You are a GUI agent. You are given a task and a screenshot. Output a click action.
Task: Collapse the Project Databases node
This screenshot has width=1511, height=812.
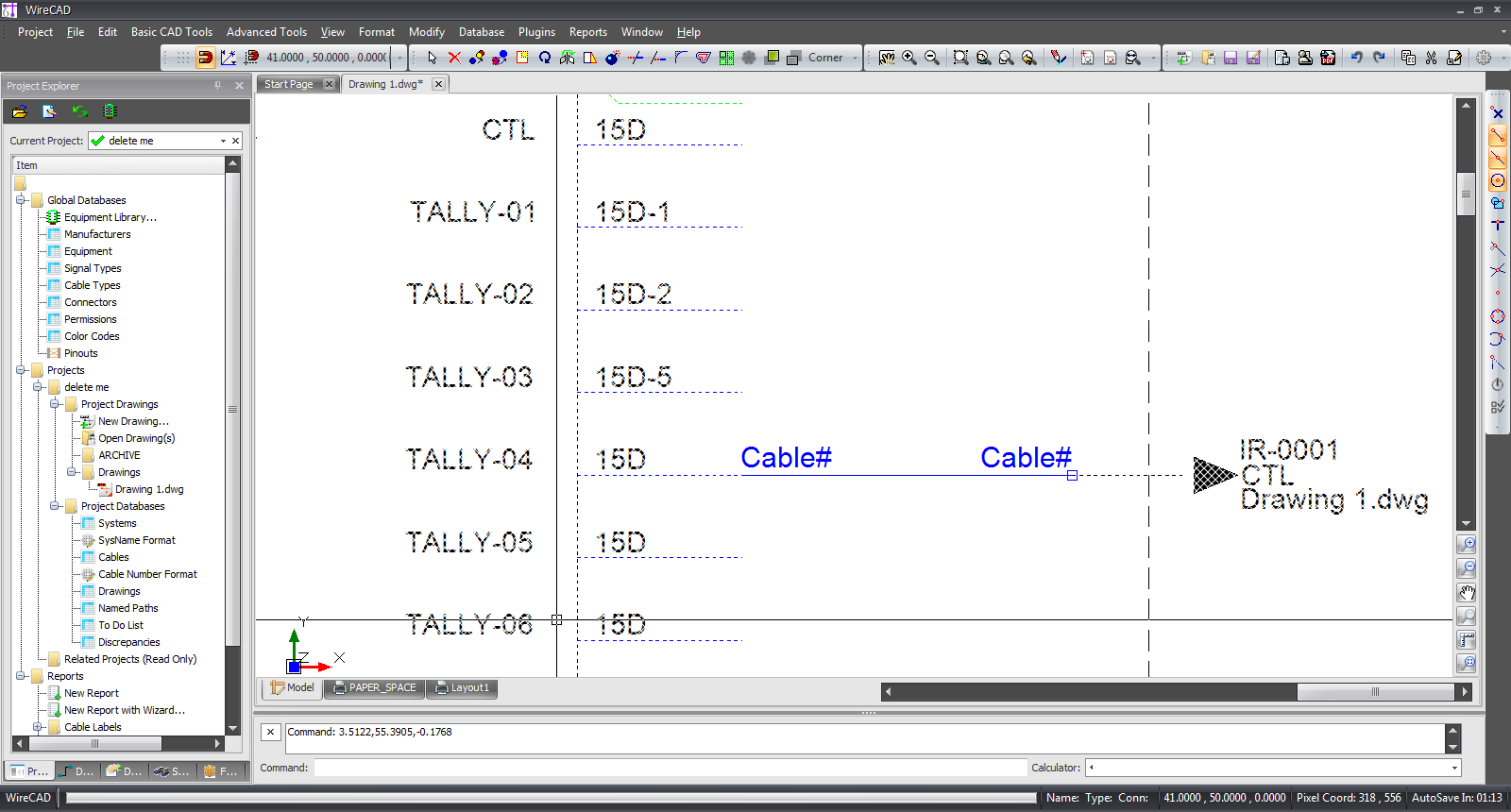point(55,506)
